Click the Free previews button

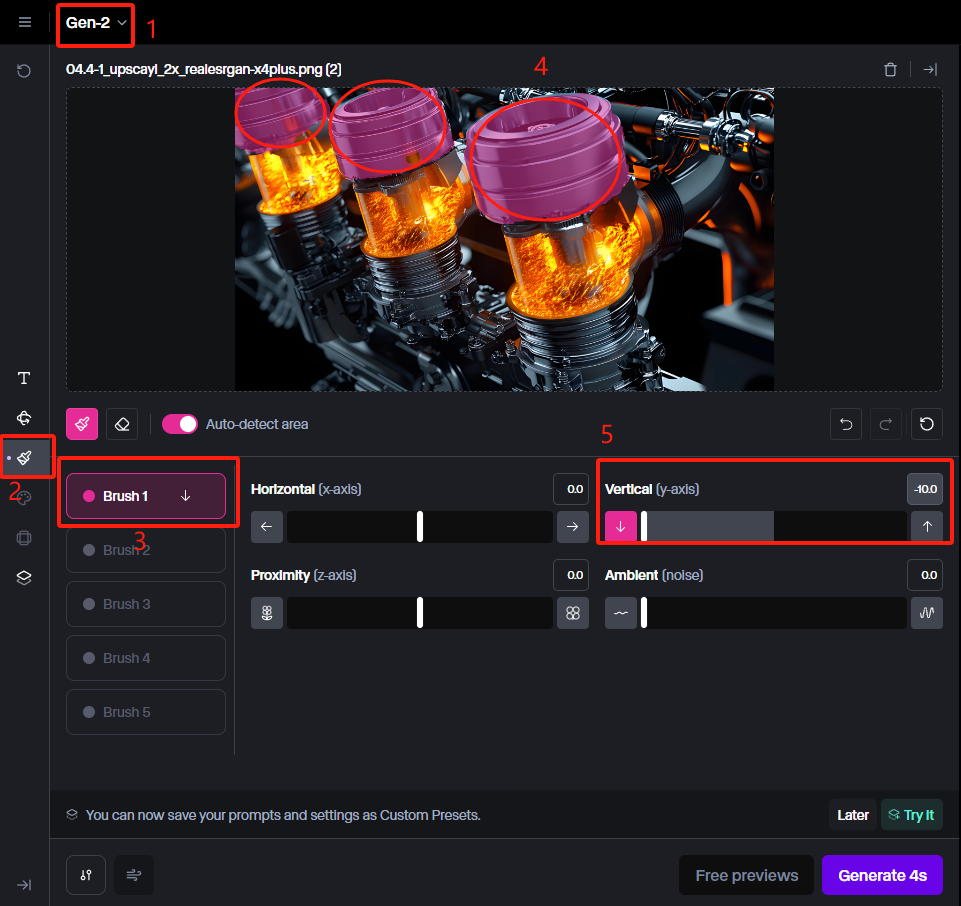(x=746, y=875)
